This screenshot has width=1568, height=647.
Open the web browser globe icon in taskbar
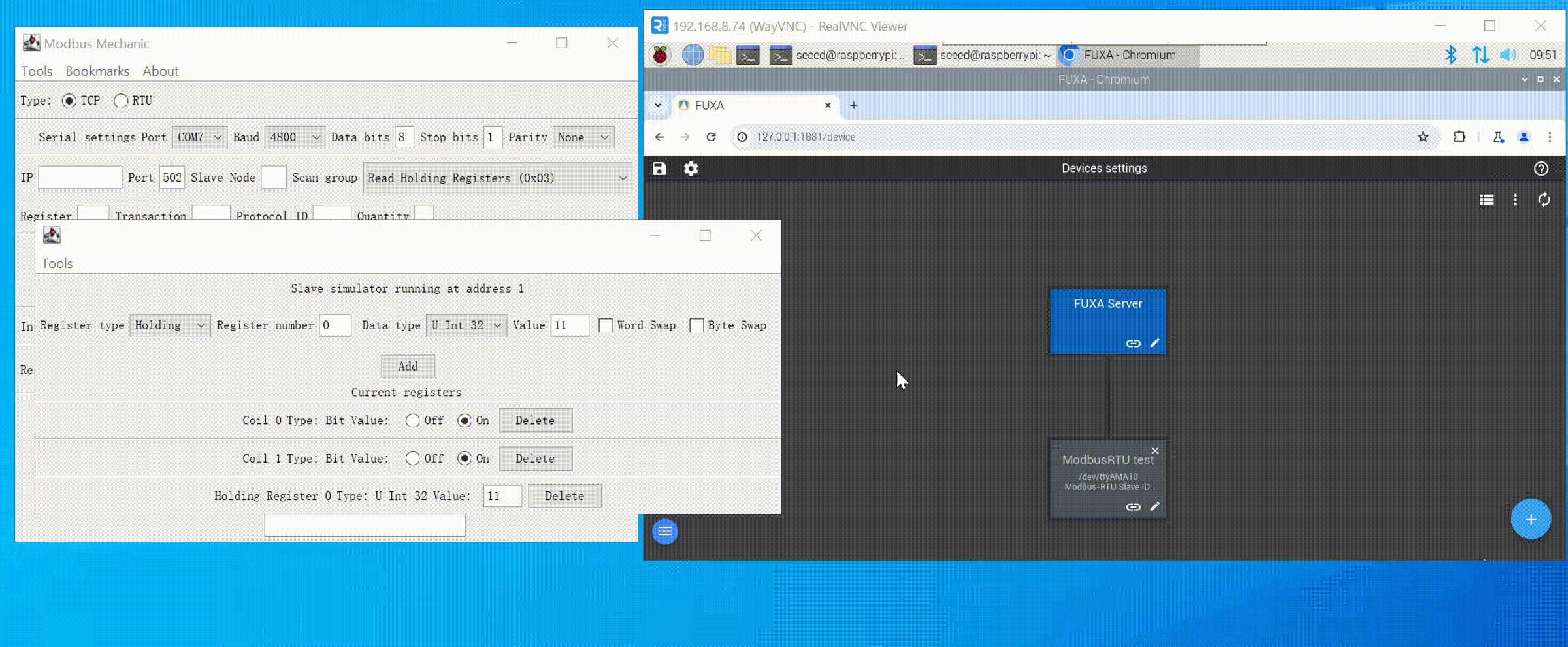(693, 56)
